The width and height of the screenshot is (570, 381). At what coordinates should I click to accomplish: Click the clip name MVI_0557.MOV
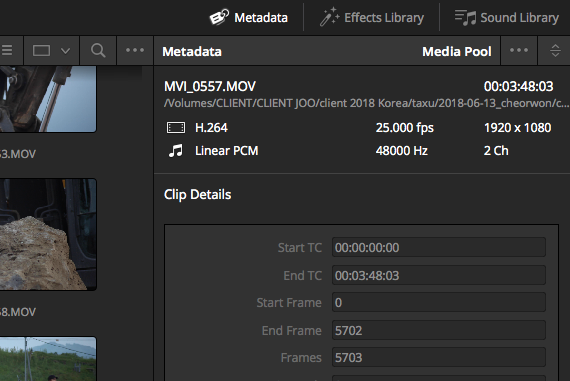(x=210, y=87)
